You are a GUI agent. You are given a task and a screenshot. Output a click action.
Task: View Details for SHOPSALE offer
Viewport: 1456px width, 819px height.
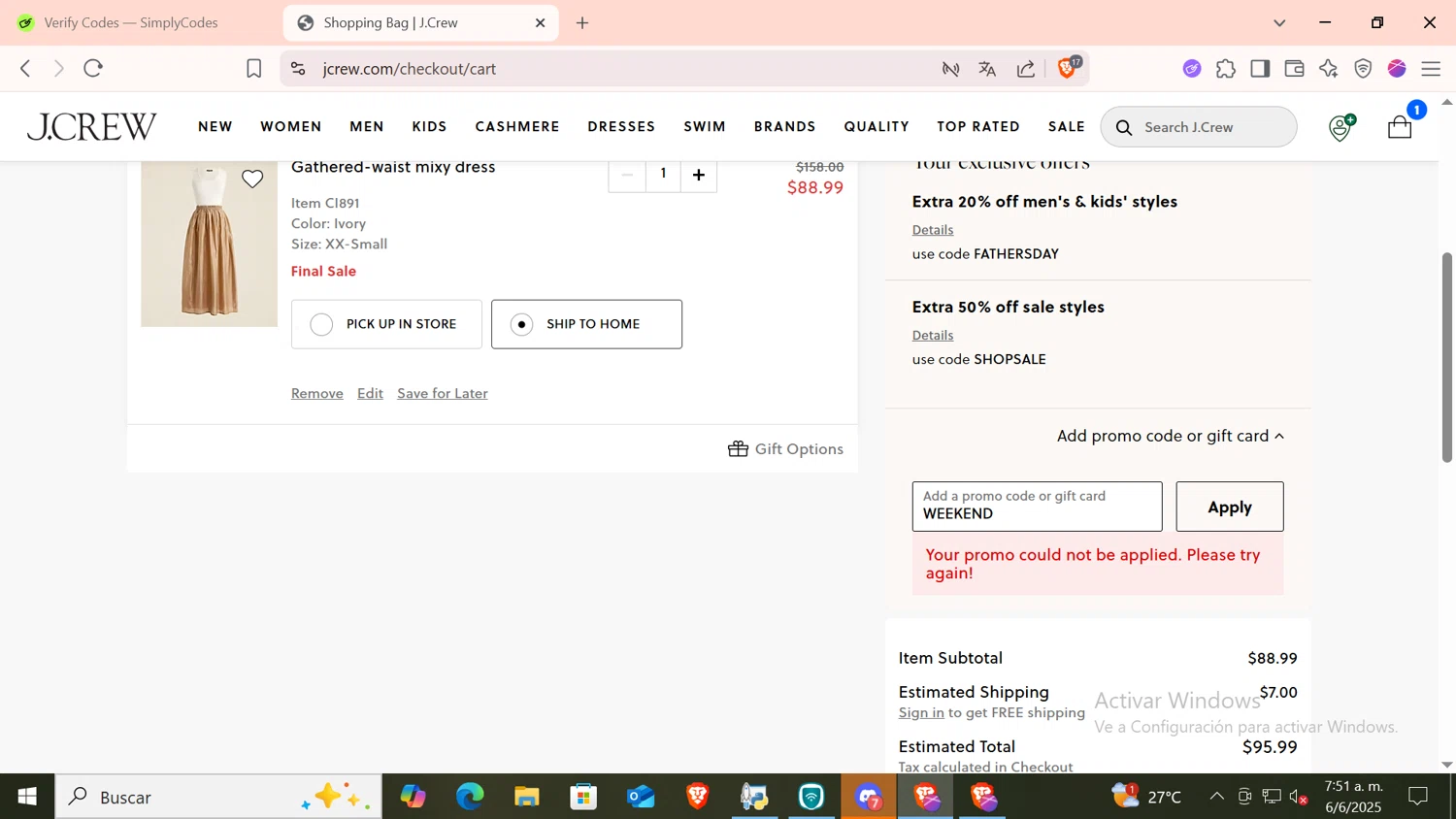click(x=933, y=335)
